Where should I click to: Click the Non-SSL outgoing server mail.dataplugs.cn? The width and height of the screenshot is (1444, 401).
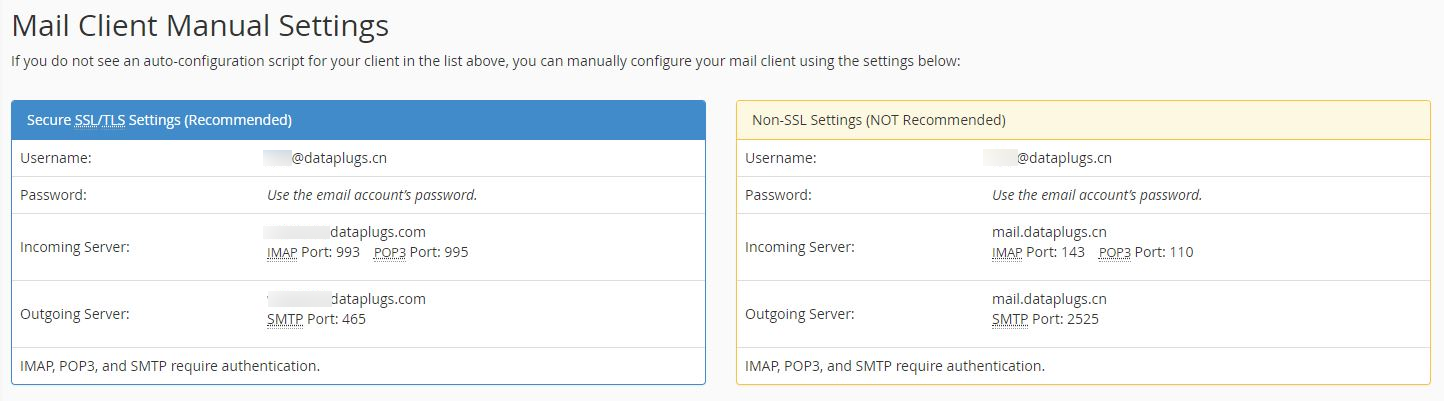[x=1049, y=299]
